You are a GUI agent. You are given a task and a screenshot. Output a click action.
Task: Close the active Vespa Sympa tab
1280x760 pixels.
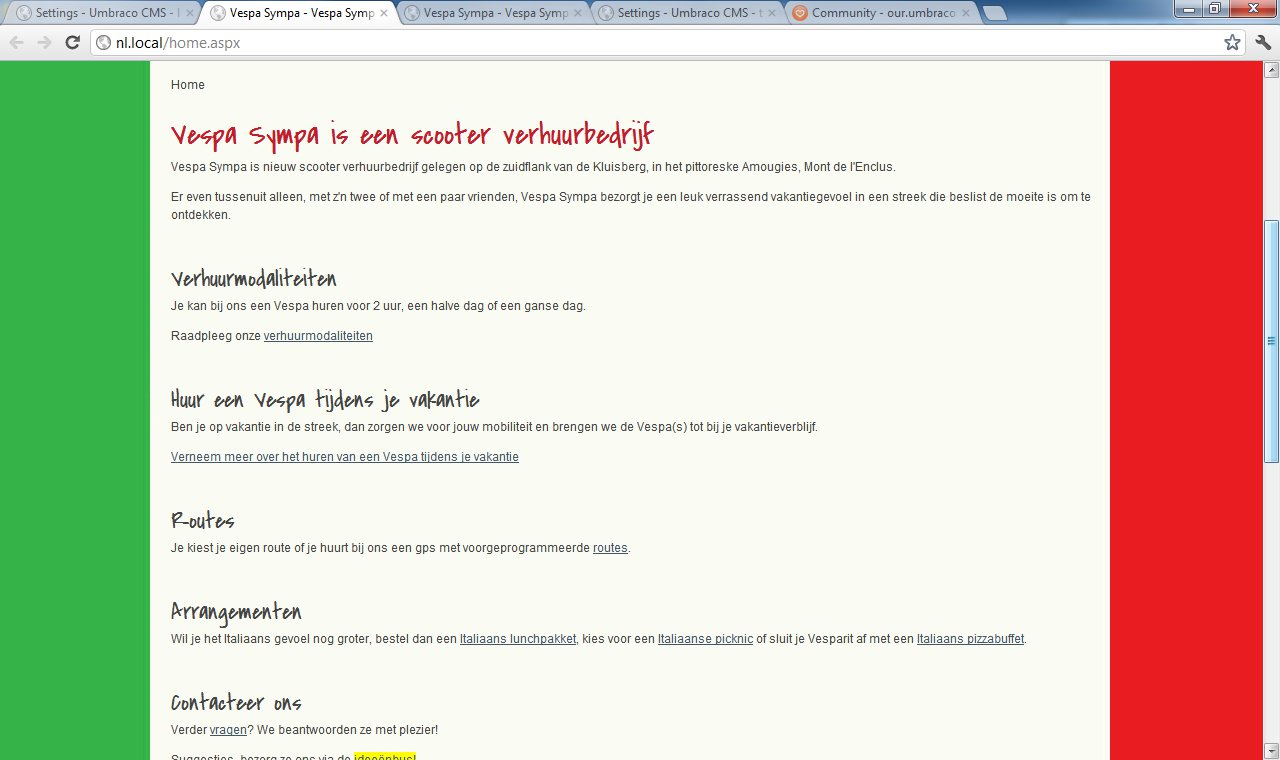pos(384,14)
